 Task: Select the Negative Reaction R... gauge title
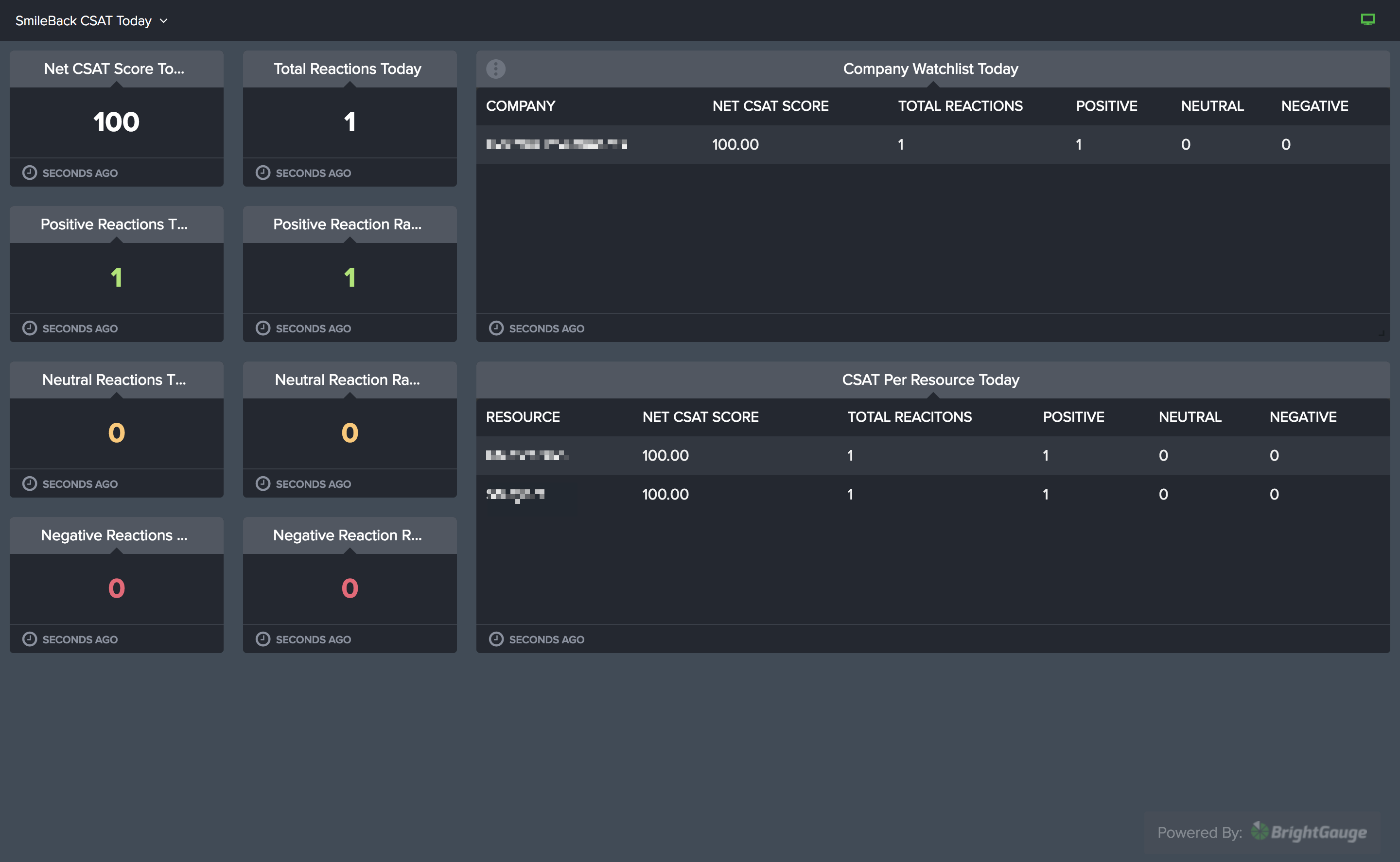pyautogui.click(x=347, y=535)
